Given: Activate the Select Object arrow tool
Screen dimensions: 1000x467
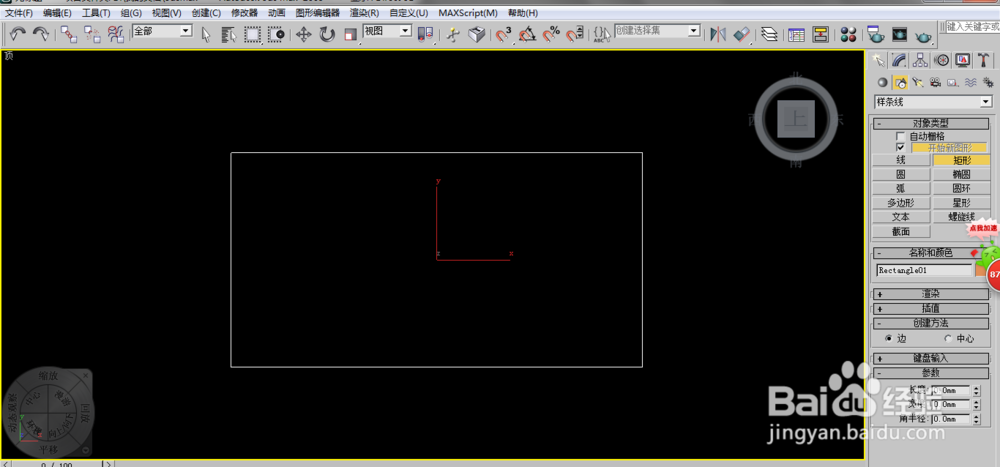Looking at the screenshot, I should point(206,34).
